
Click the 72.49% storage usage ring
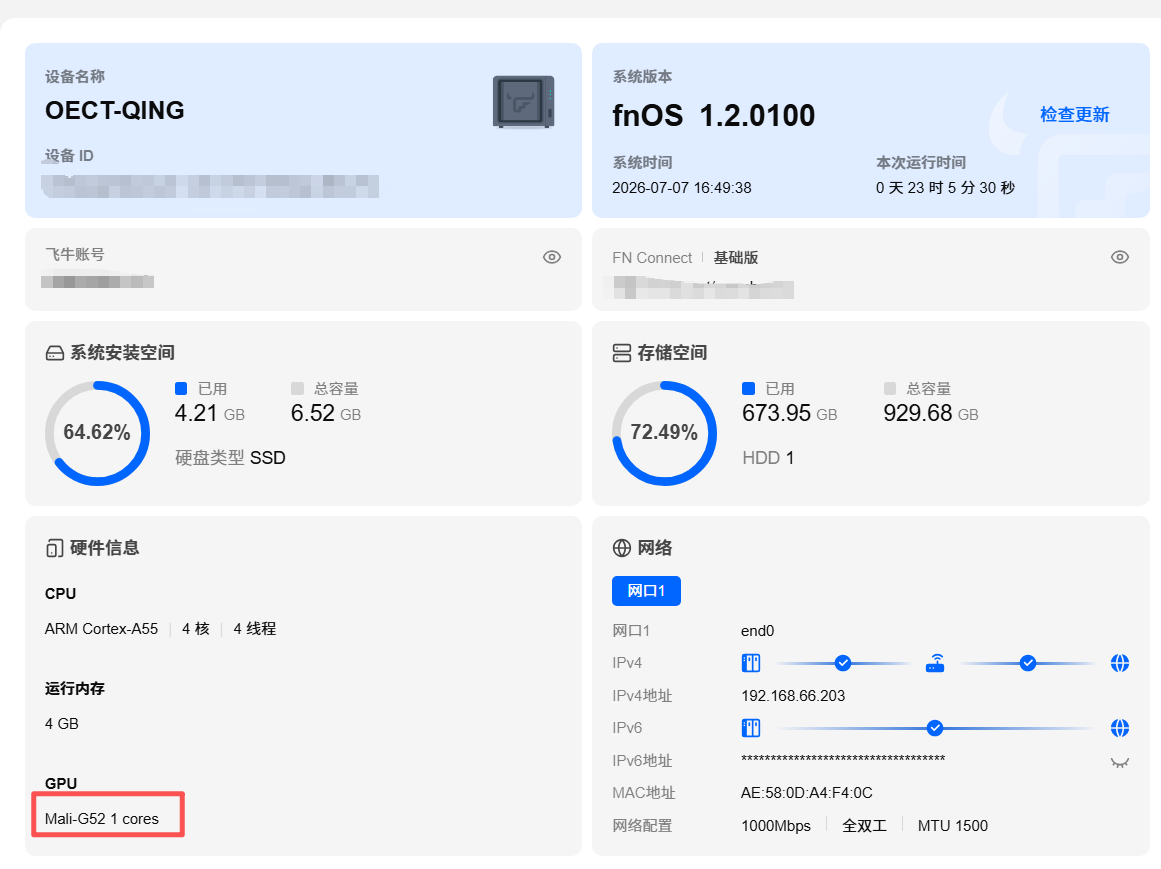tap(664, 433)
